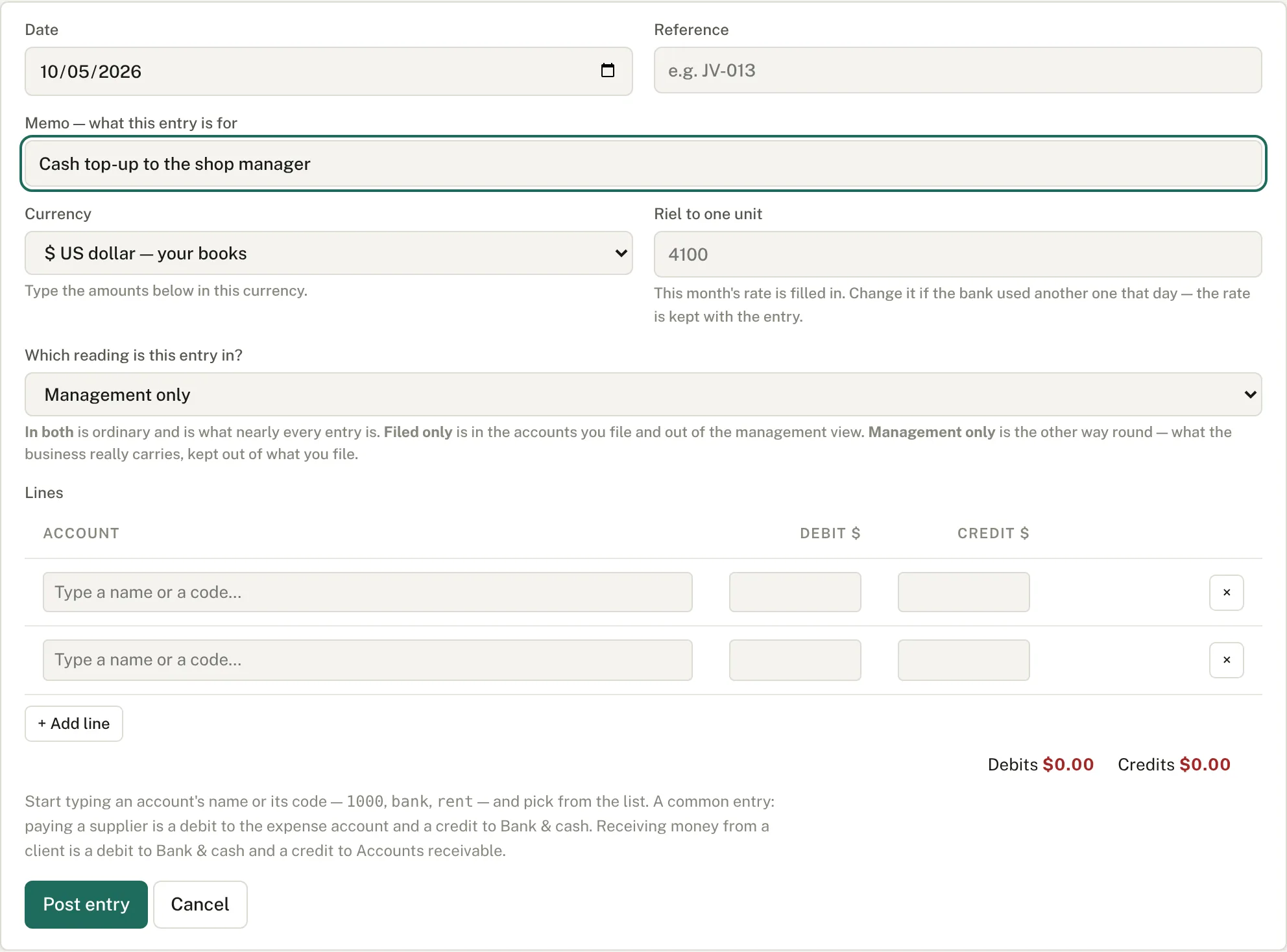The image size is (1287, 952).
Task: Click the Debits total amount
Action: pos(1068,765)
